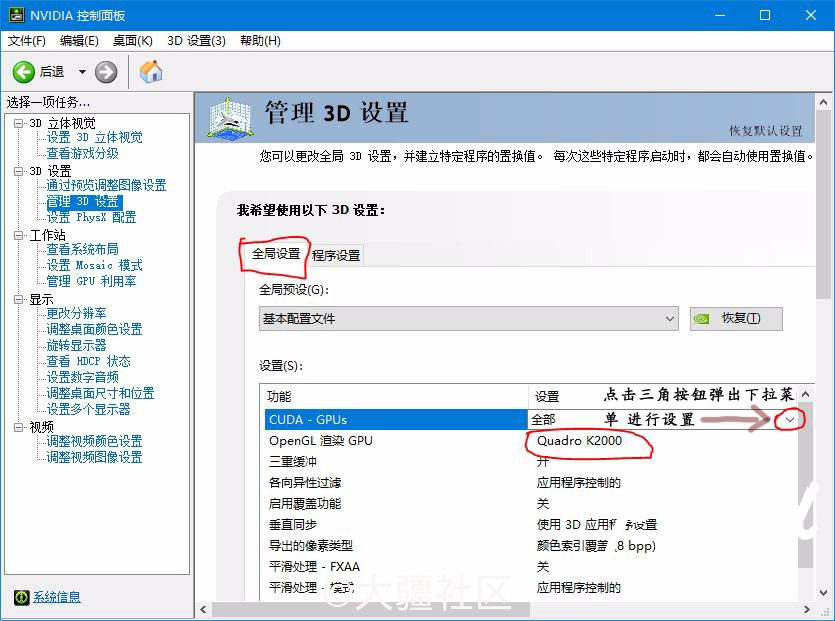Click the settings list scroll-up arrow

pyautogui.click(x=806, y=395)
